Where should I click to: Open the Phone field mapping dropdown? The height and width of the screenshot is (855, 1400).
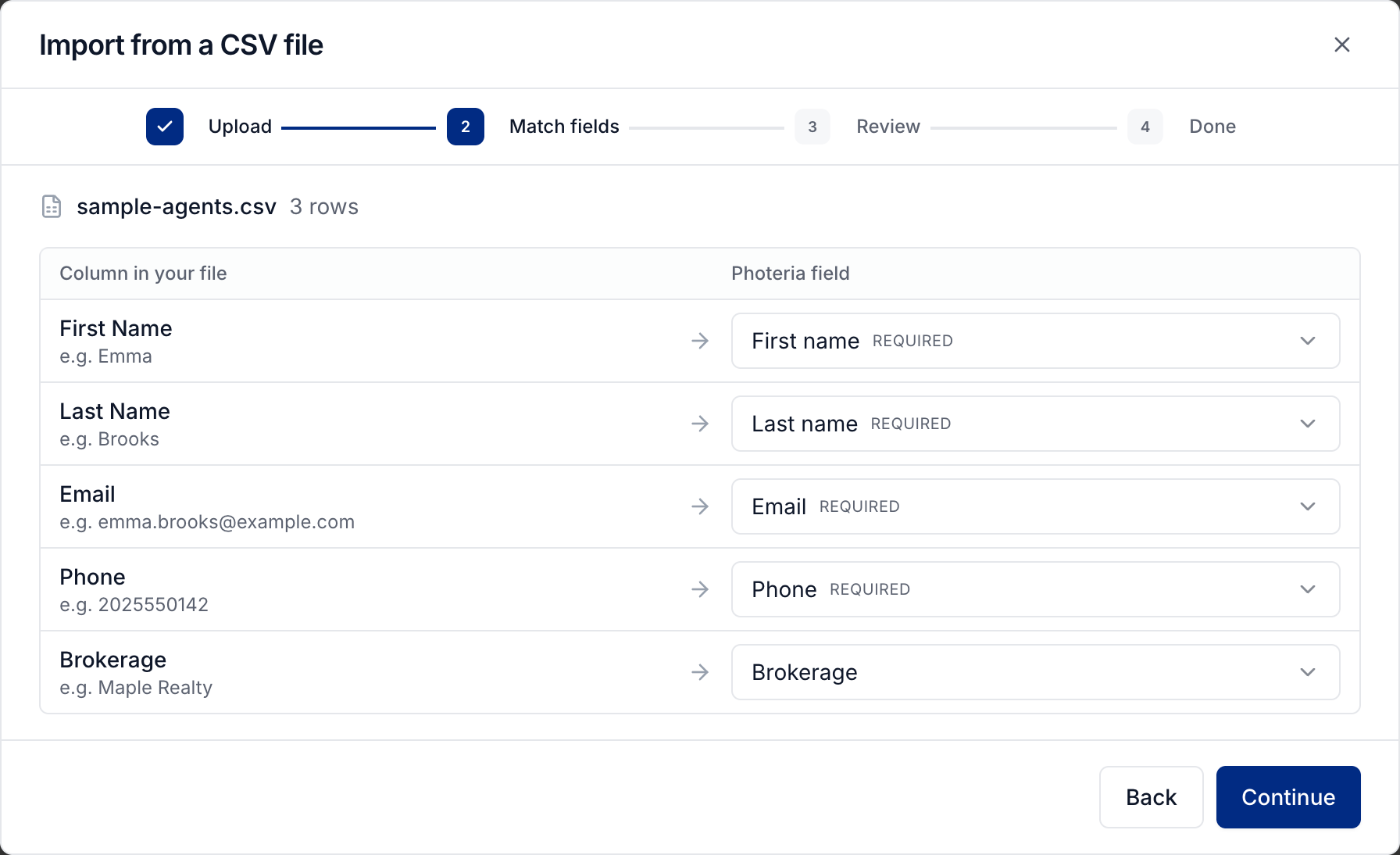[1036, 589]
